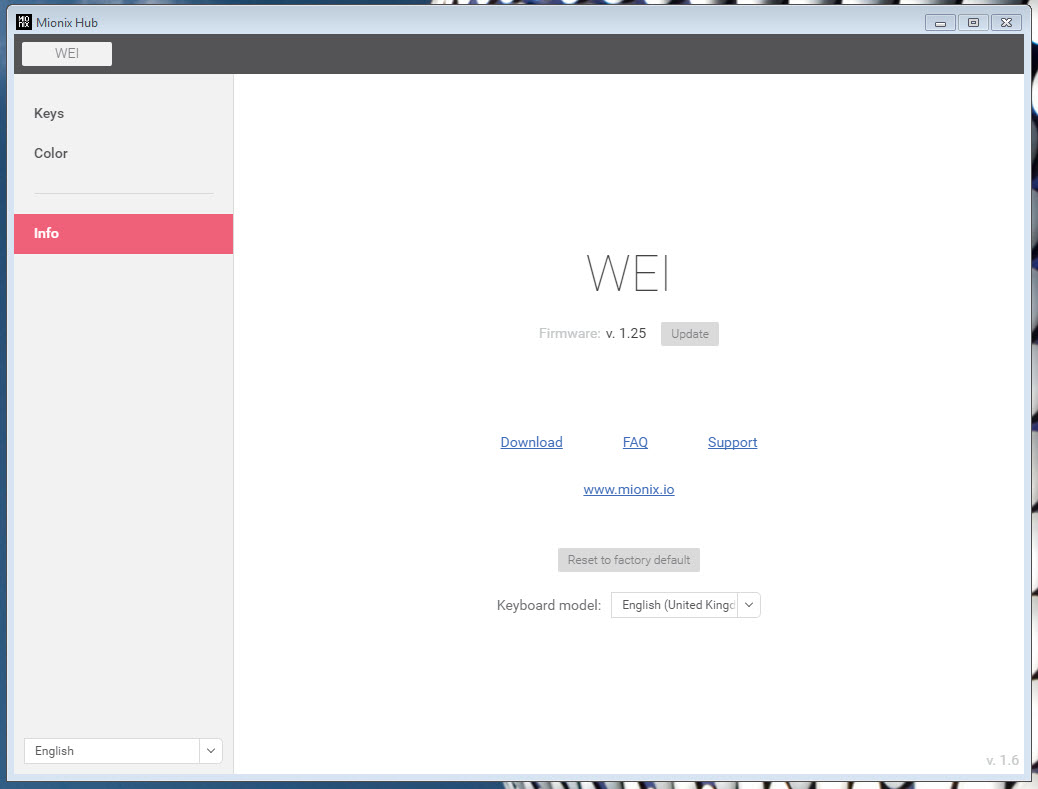This screenshot has height=789, width=1038.
Task: Open the Keyboard model combo box
Action: point(686,605)
